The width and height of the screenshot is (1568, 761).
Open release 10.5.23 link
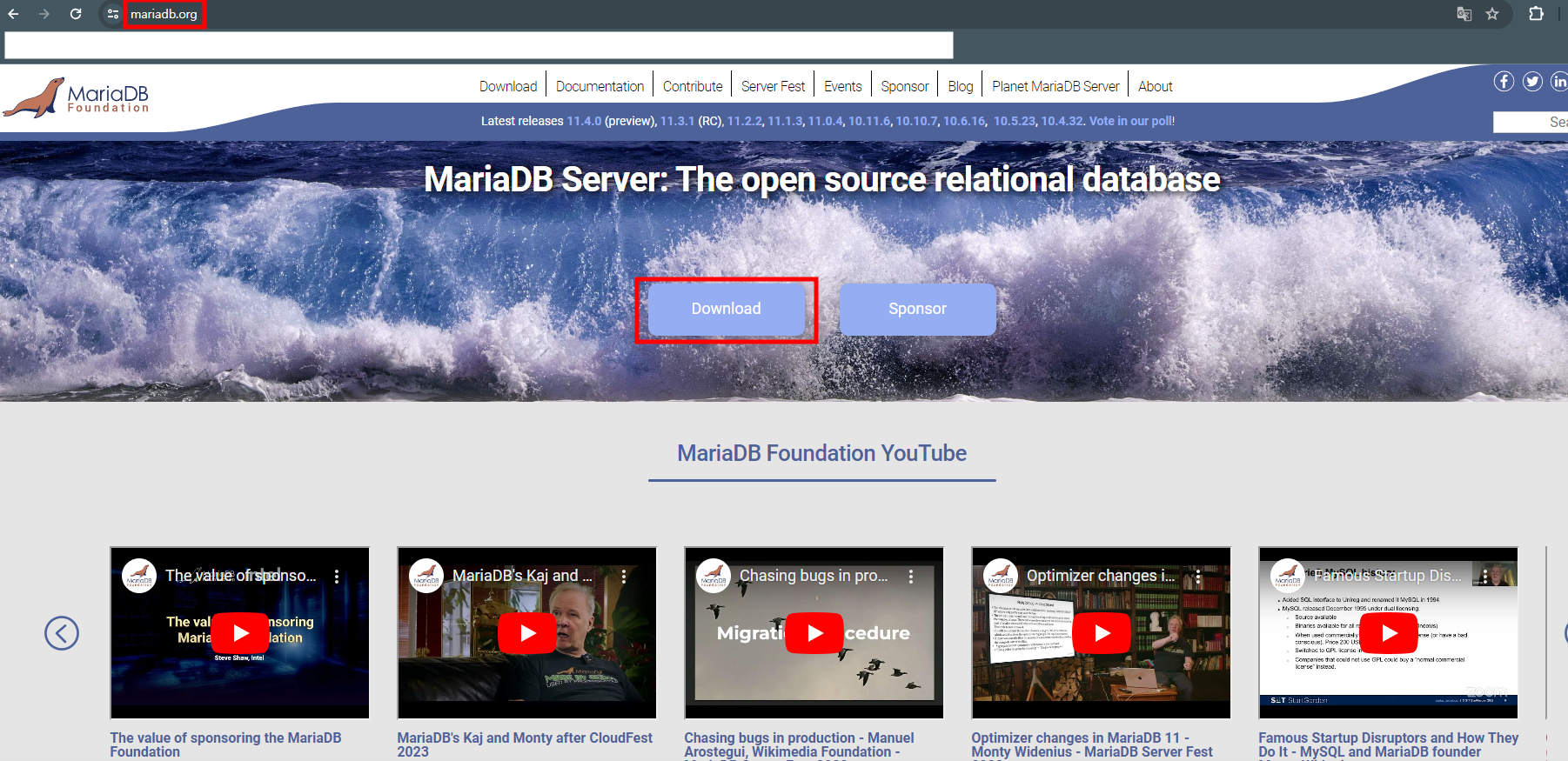[1015, 121]
